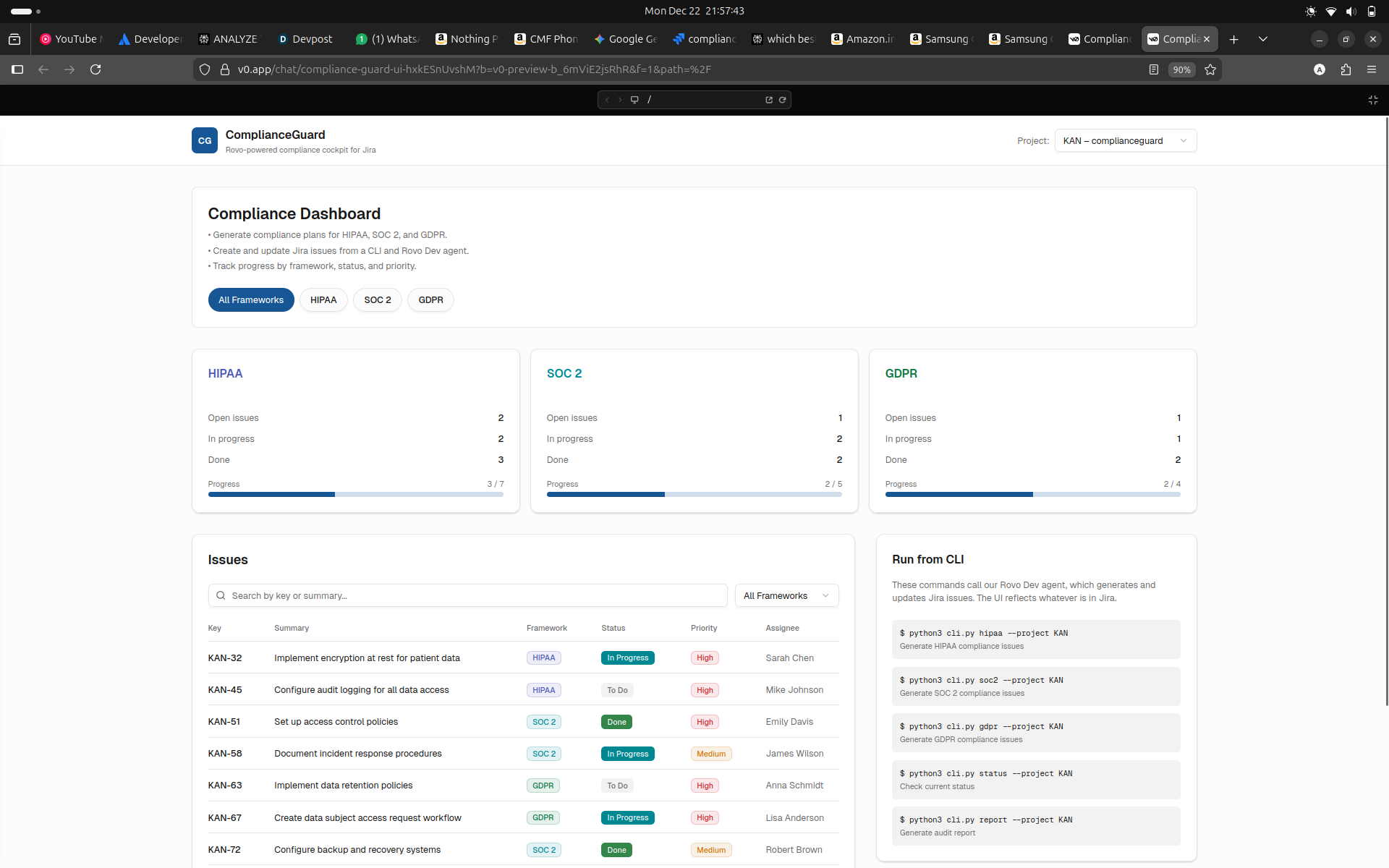Click the HIPAA progress bar
Image resolution: width=1389 pixels, height=868 pixels.
(x=355, y=495)
